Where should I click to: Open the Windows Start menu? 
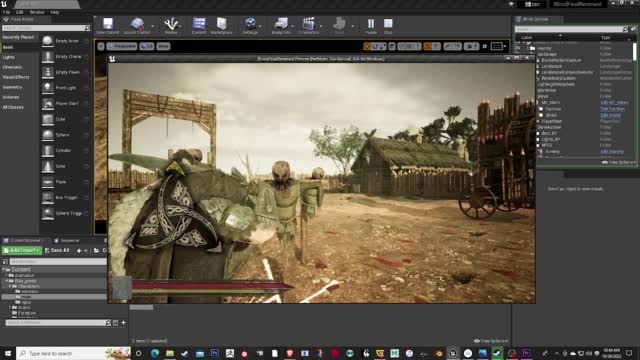point(7,353)
